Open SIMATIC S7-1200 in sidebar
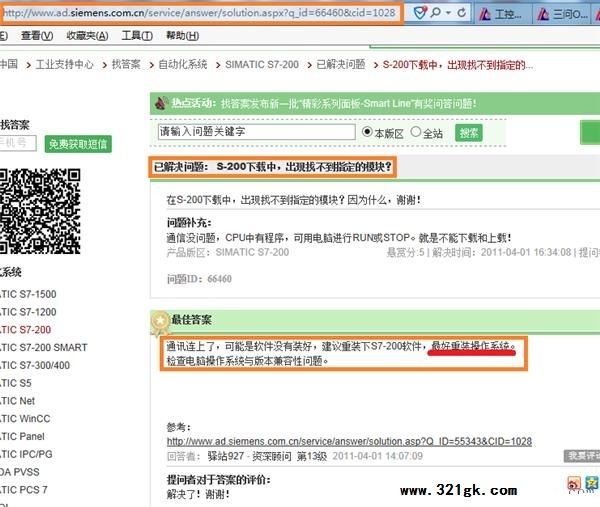600x507 pixels. 28,312
